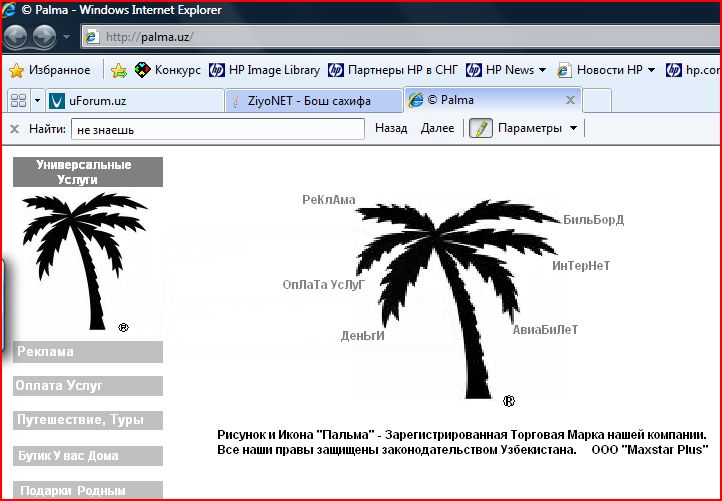Click the Найти search text field
Image resolution: width=722 pixels, height=501 pixels.
(217, 129)
